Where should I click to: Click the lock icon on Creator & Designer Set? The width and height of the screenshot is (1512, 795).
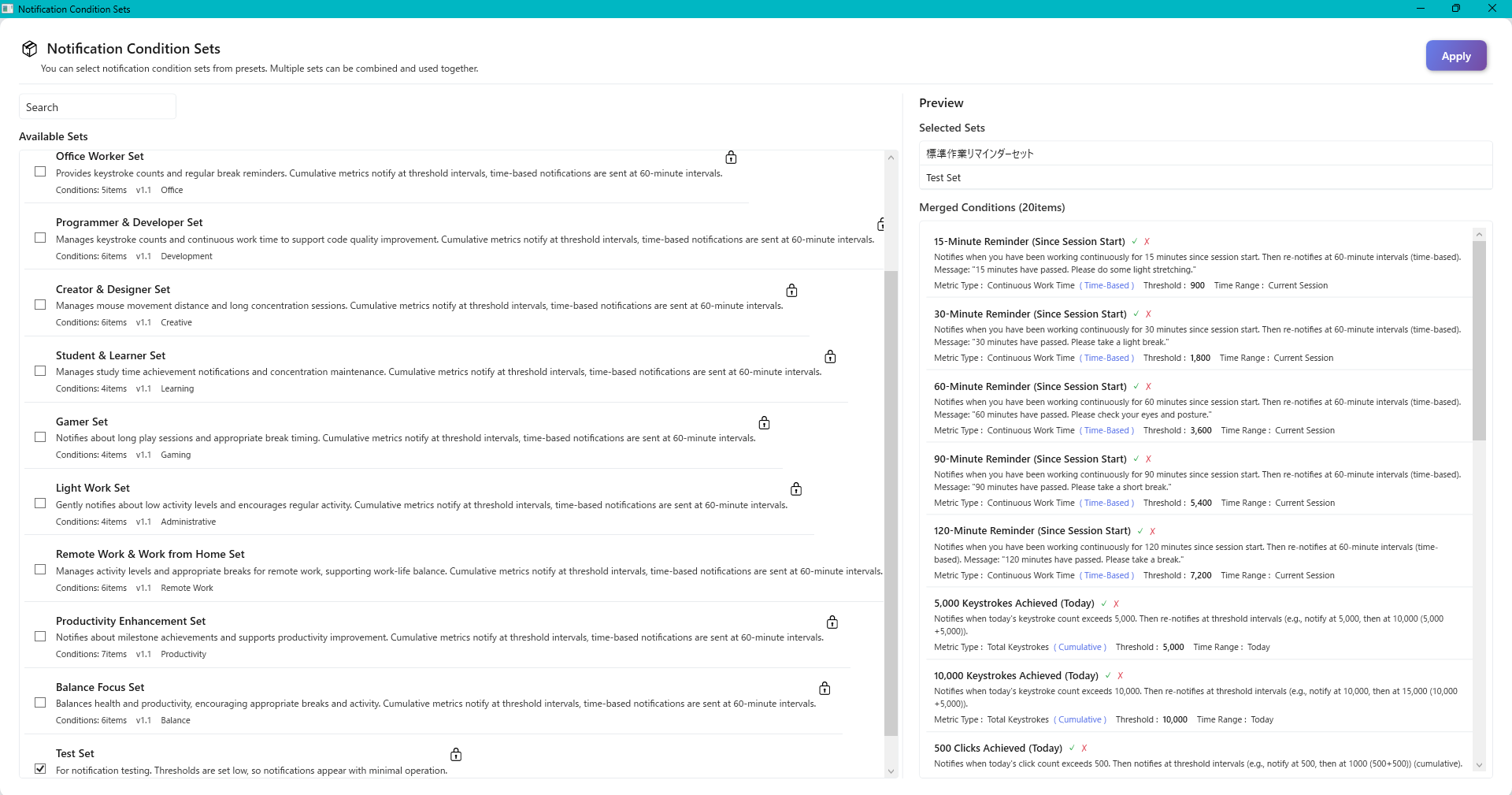coord(791,291)
